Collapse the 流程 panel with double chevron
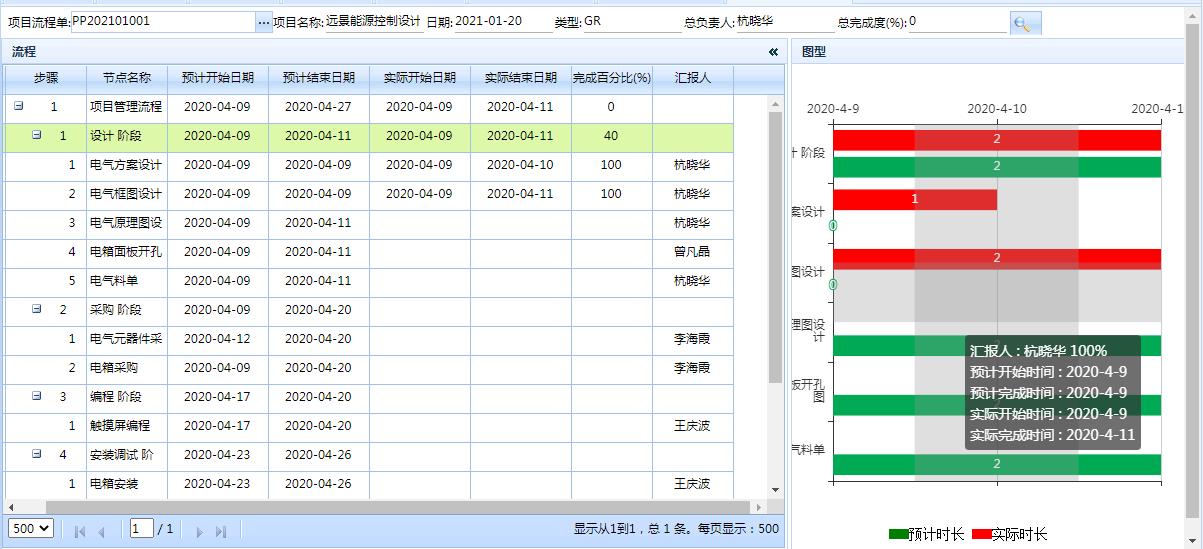1203x549 pixels. pyautogui.click(x=773, y=51)
